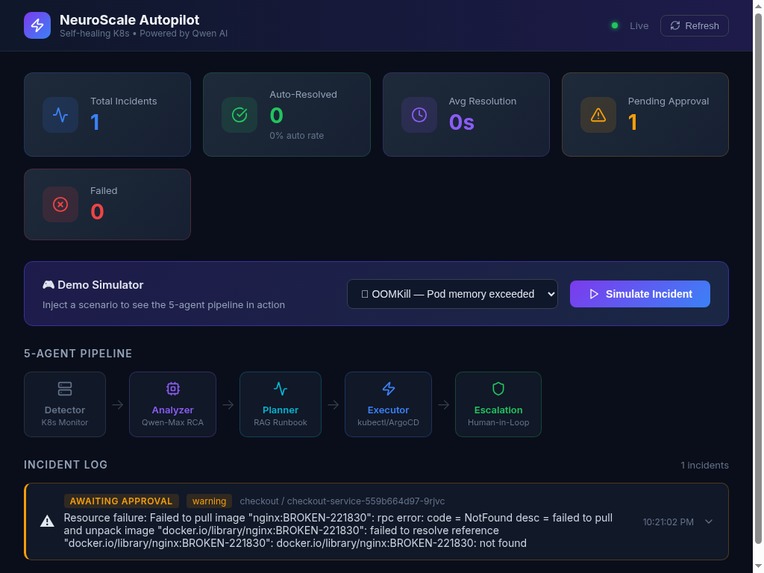This screenshot has height=573, width=764.
Task: Click the 'Self-healing K8s' subtitle text
Action: pyautogui.click(x=95, y=34)
